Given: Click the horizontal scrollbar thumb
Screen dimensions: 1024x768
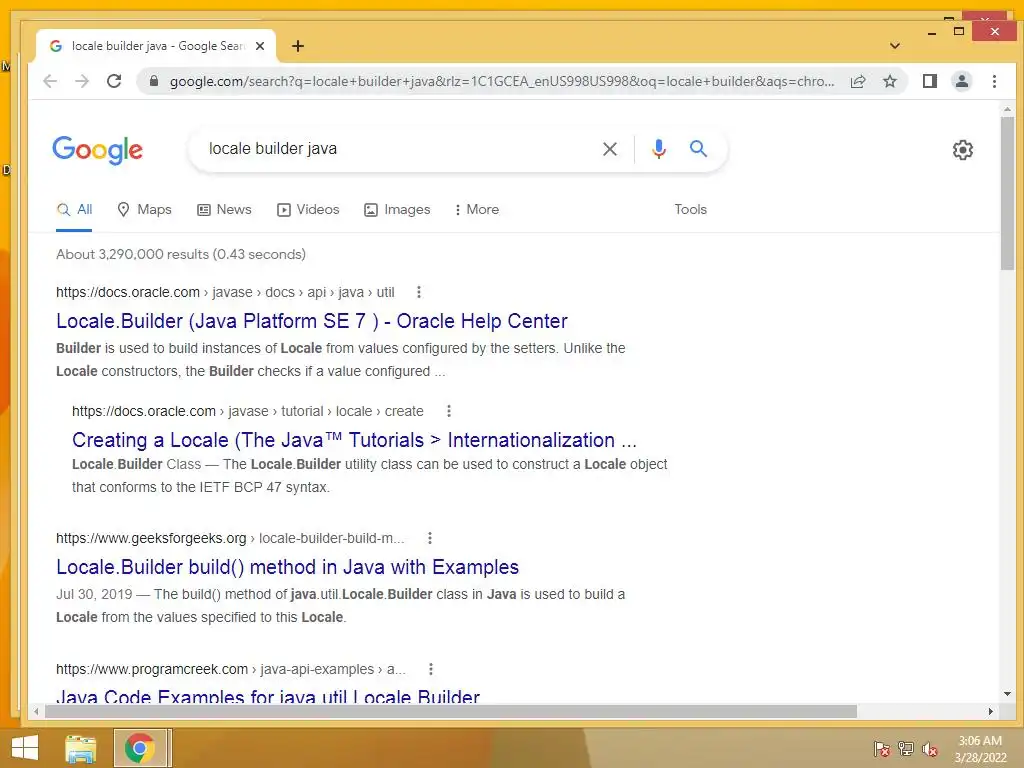Looking at the screenshot, I should point(451,711).
